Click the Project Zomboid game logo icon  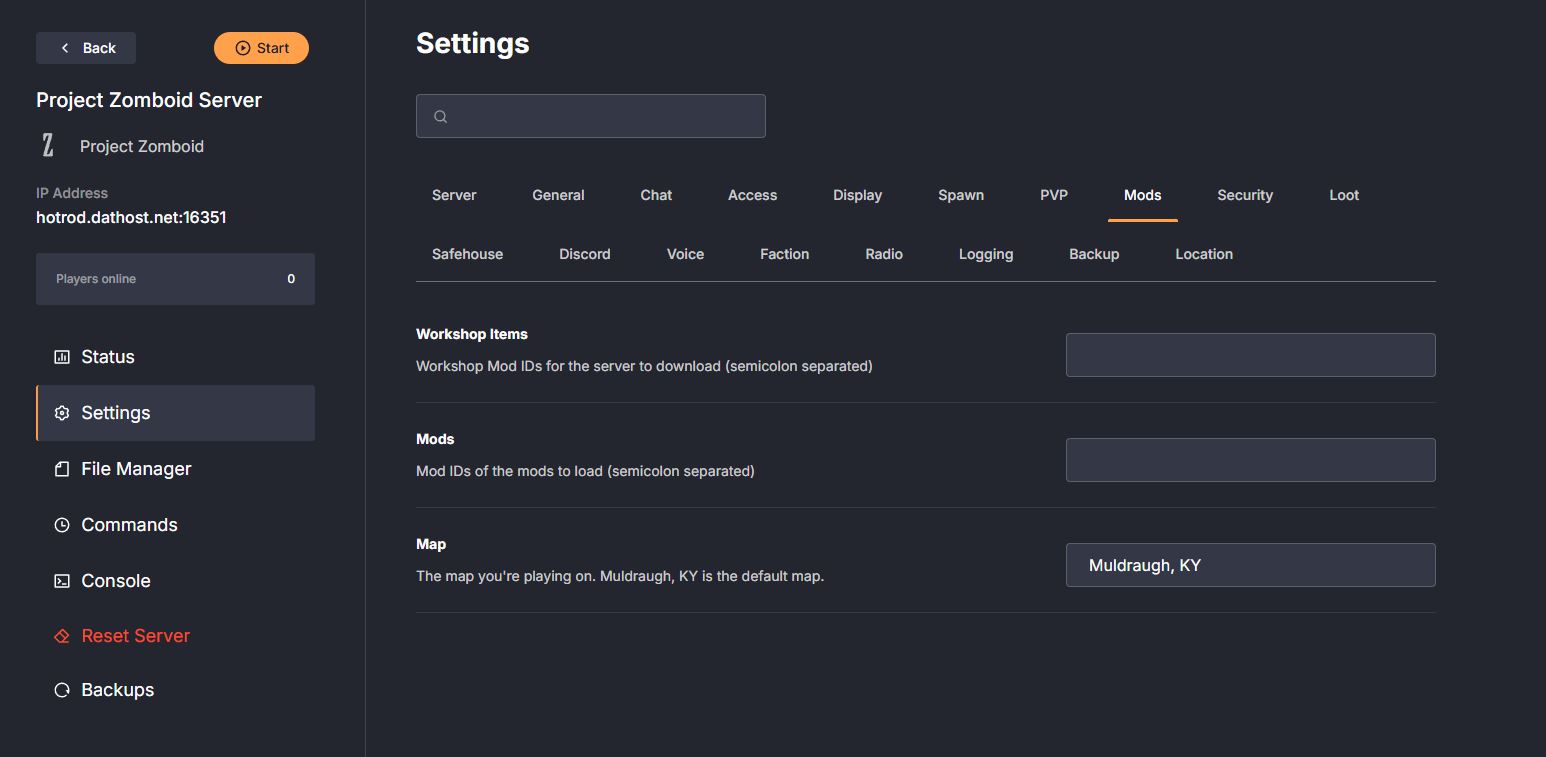47,146
